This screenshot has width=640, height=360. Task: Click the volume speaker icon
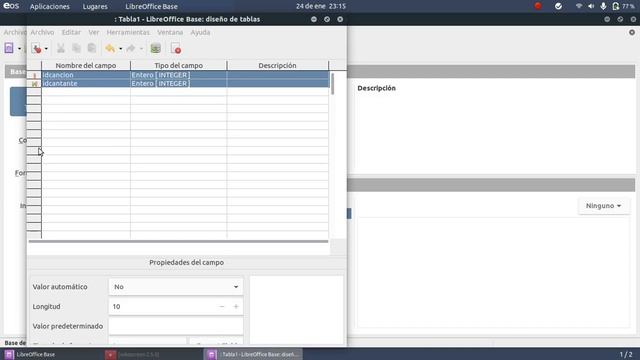[x=591, y=6]
